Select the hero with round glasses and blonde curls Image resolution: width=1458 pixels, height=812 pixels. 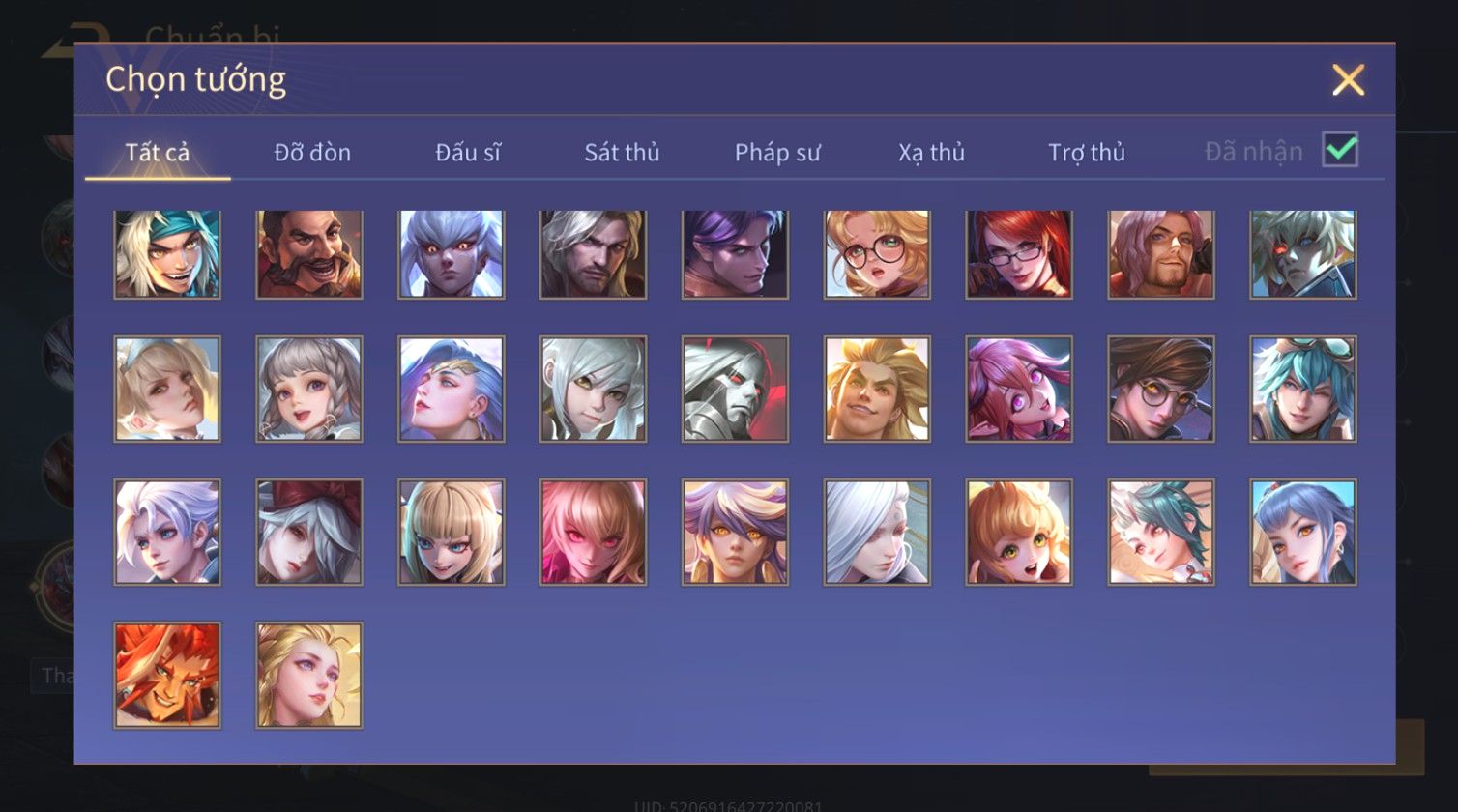[877, 253]
